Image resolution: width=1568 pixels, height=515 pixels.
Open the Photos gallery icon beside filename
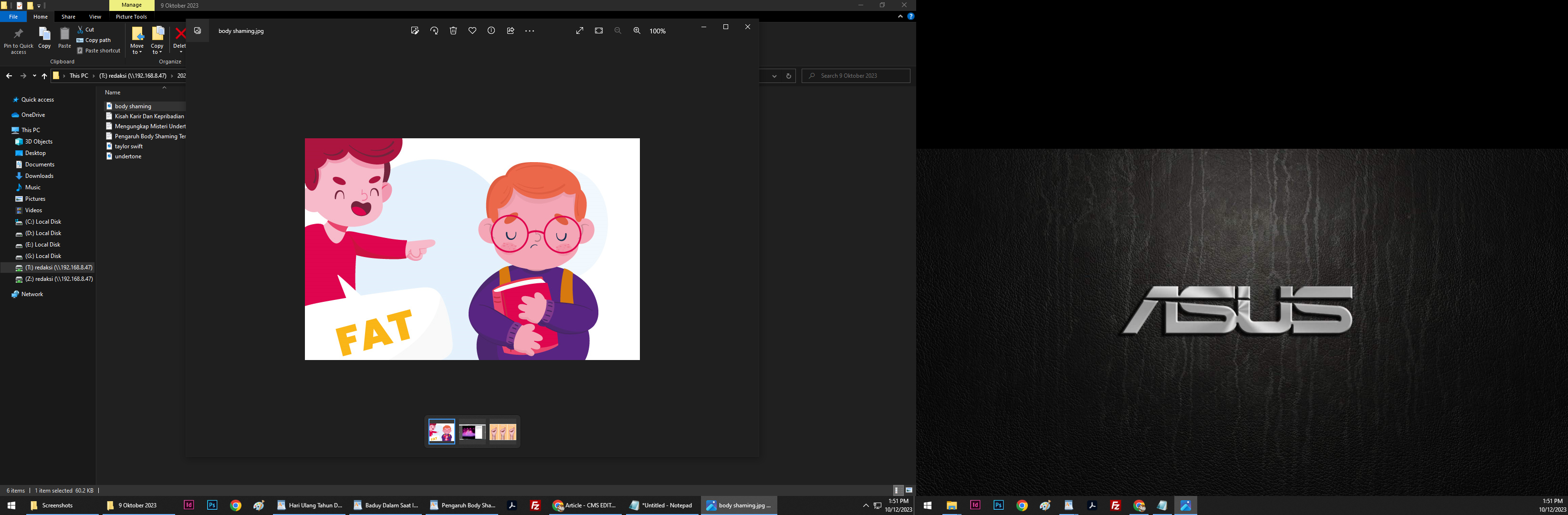(198, 31)
